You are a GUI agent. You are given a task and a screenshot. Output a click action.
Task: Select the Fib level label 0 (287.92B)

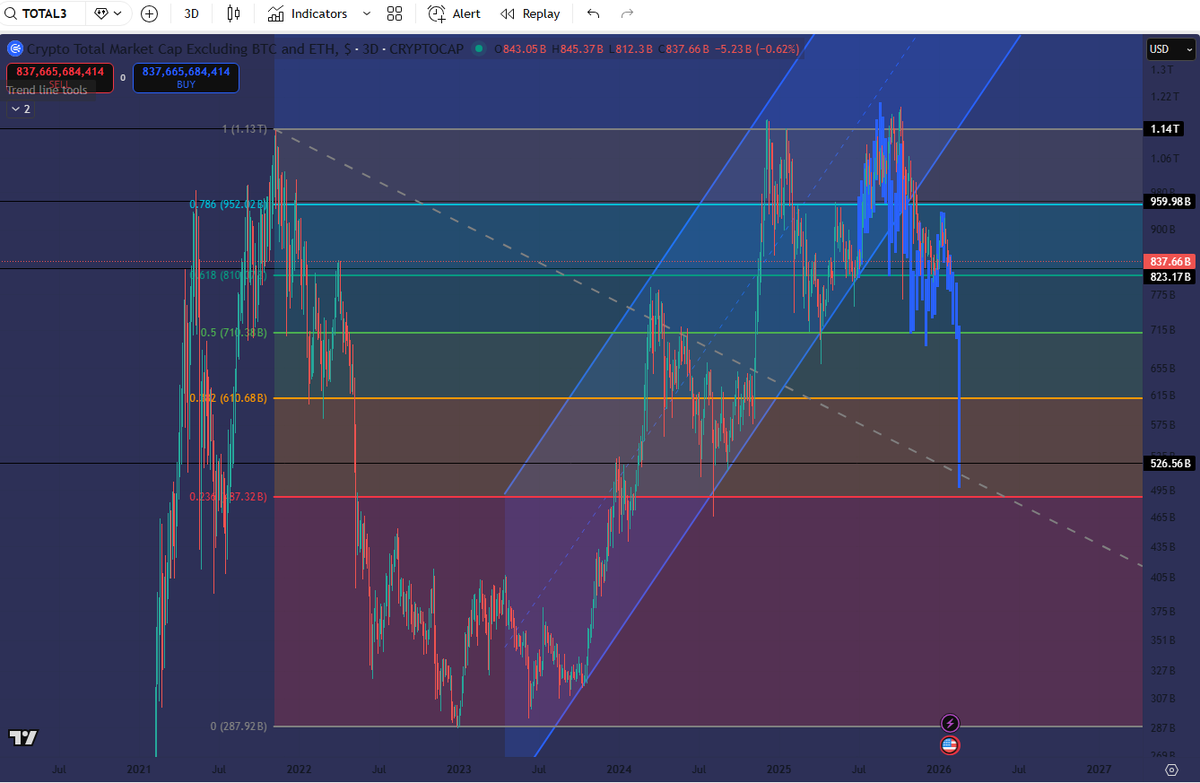coord(240,726)
